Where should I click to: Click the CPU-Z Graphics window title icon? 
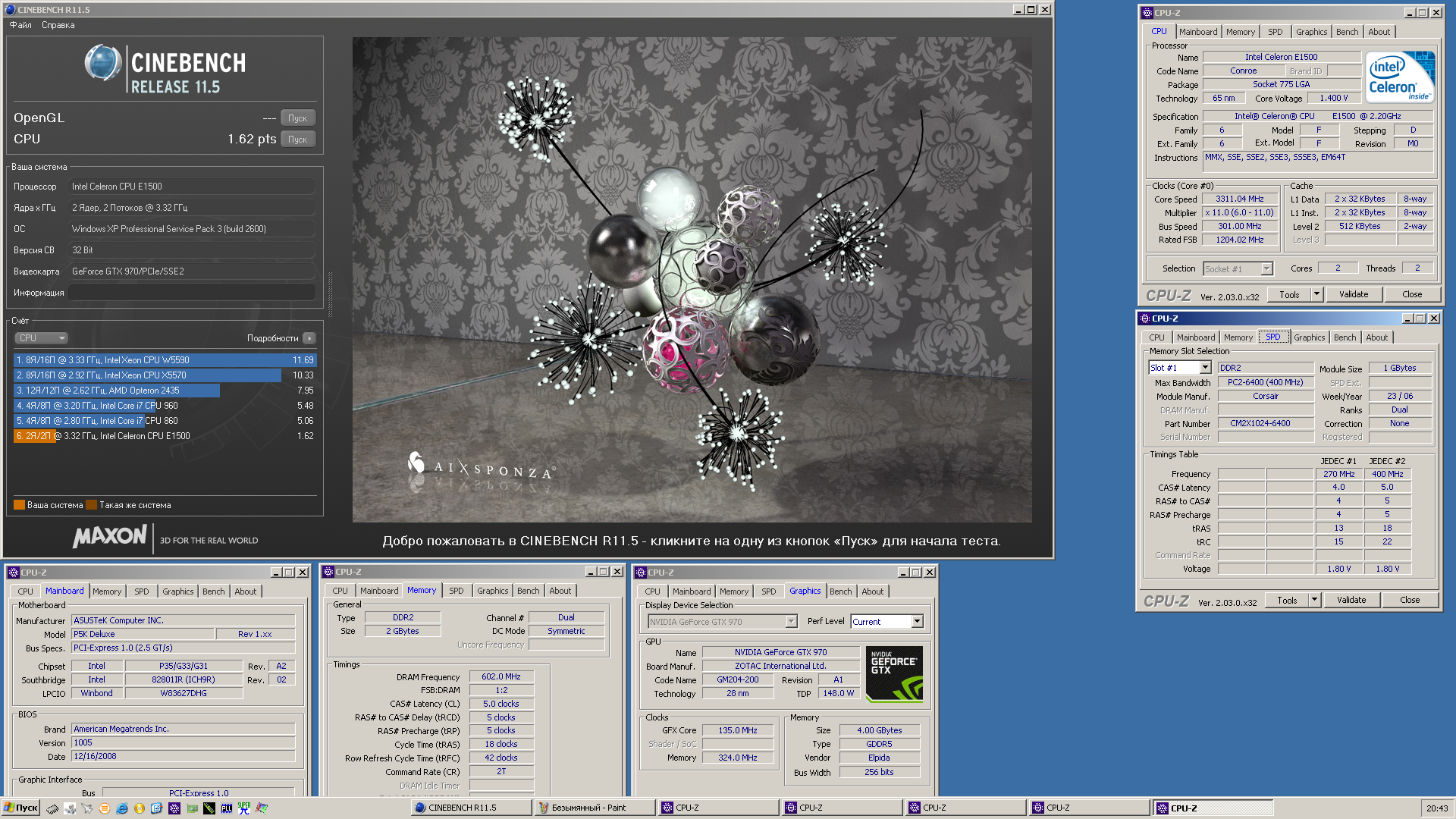click(640, 573)
